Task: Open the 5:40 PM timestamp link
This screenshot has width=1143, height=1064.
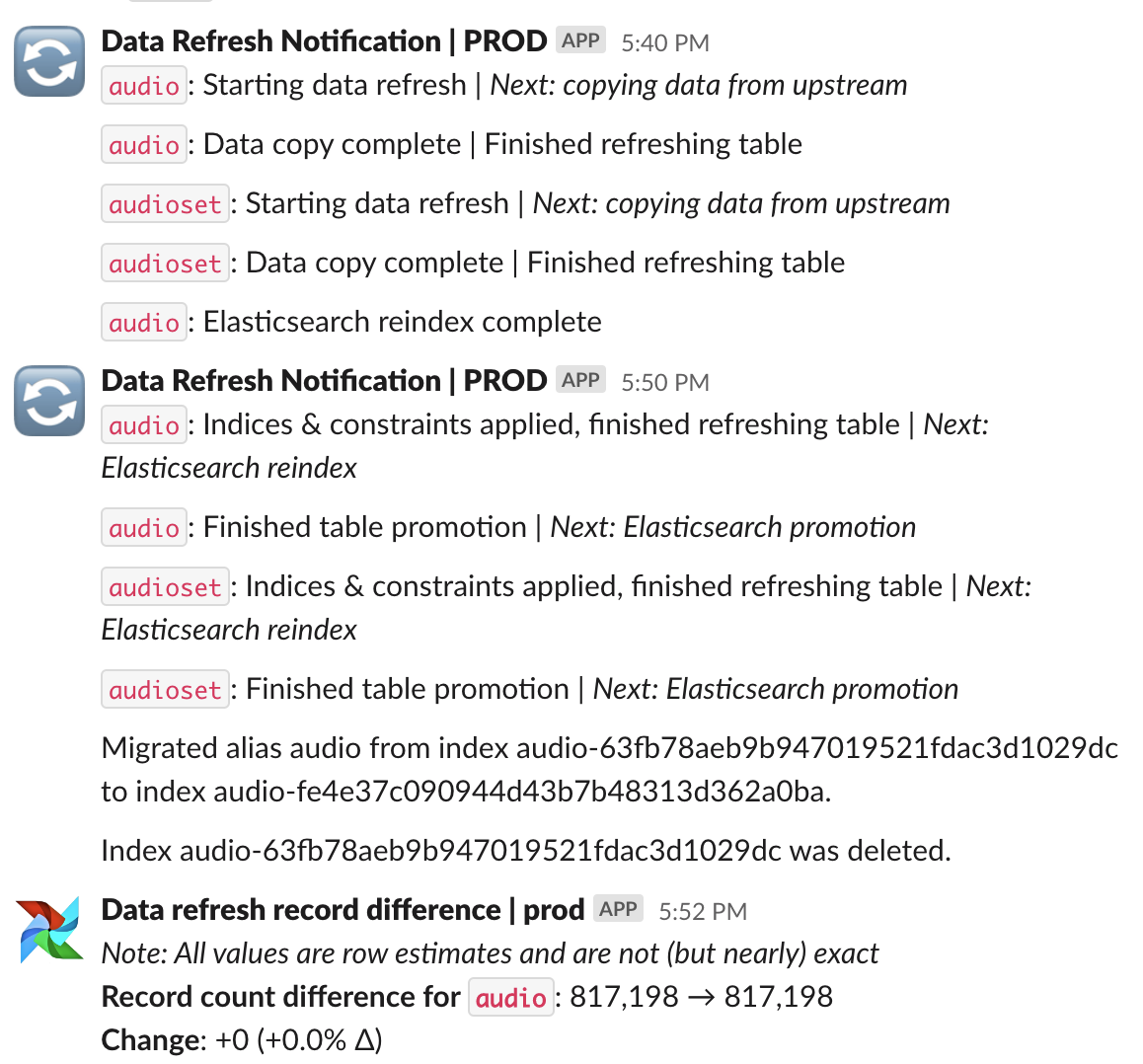Action: coord(663,41)
